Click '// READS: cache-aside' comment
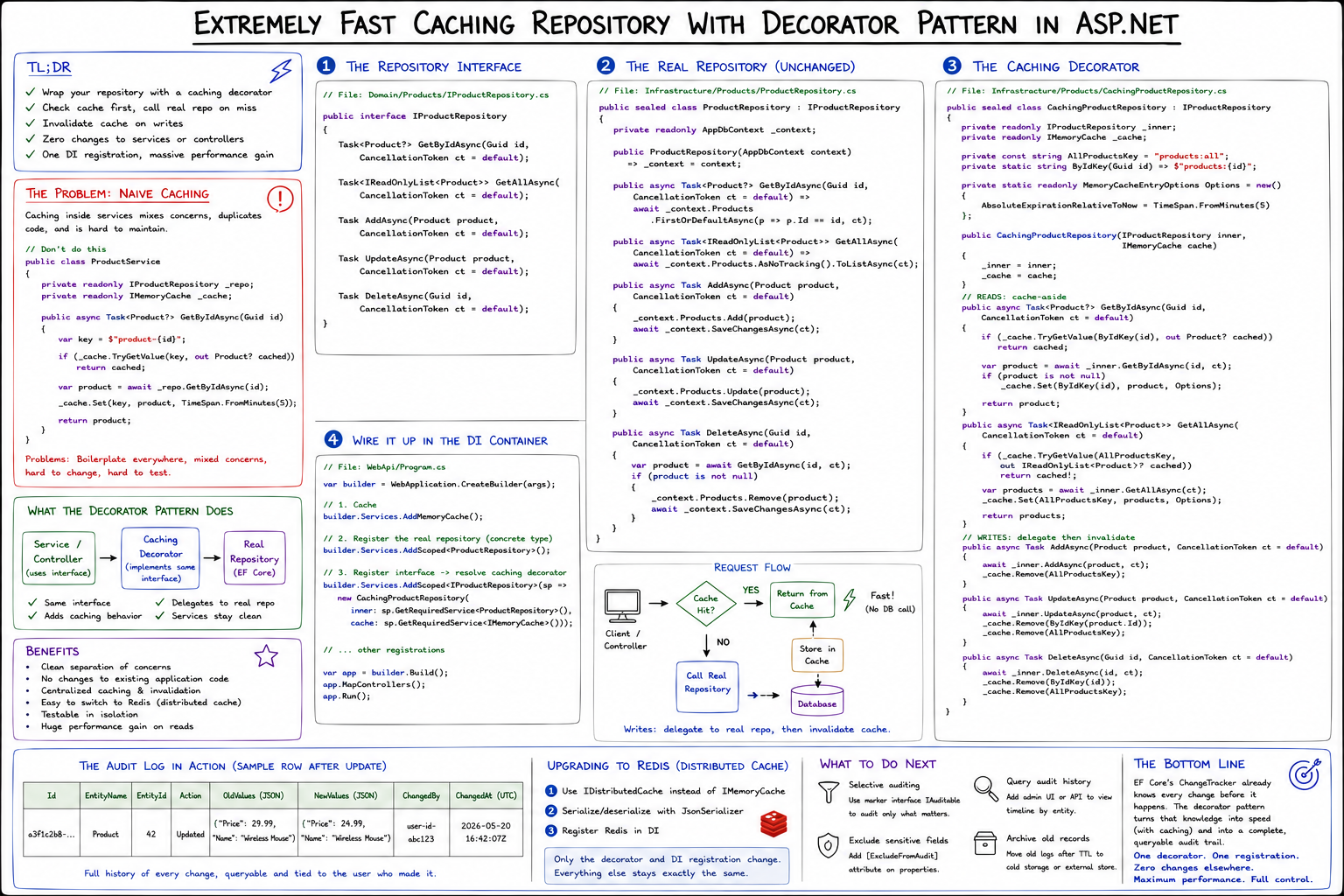The width and height of the screenshot is (1344, 896). (1014, 297)
